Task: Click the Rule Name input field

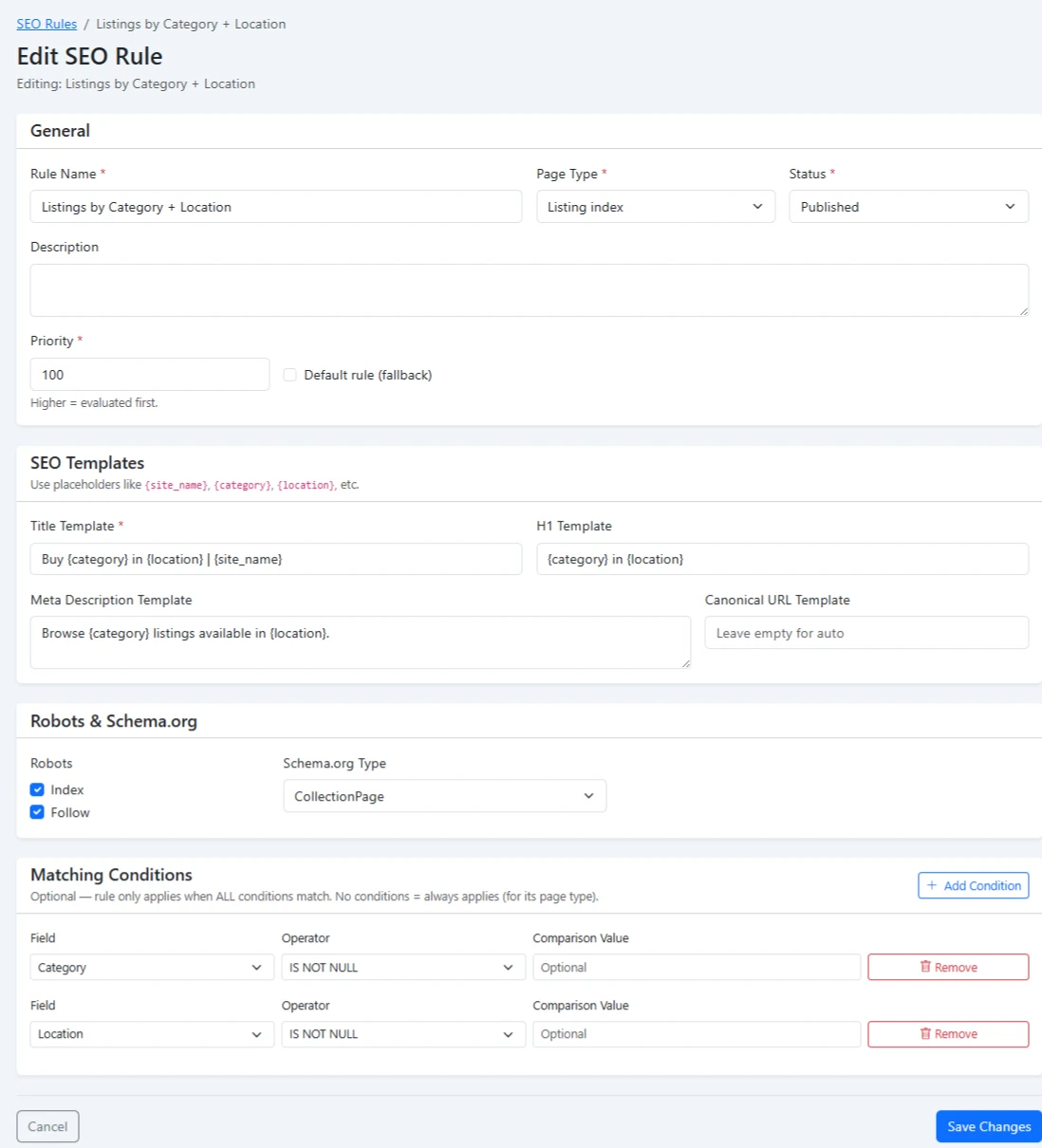Action: (276, 207)
